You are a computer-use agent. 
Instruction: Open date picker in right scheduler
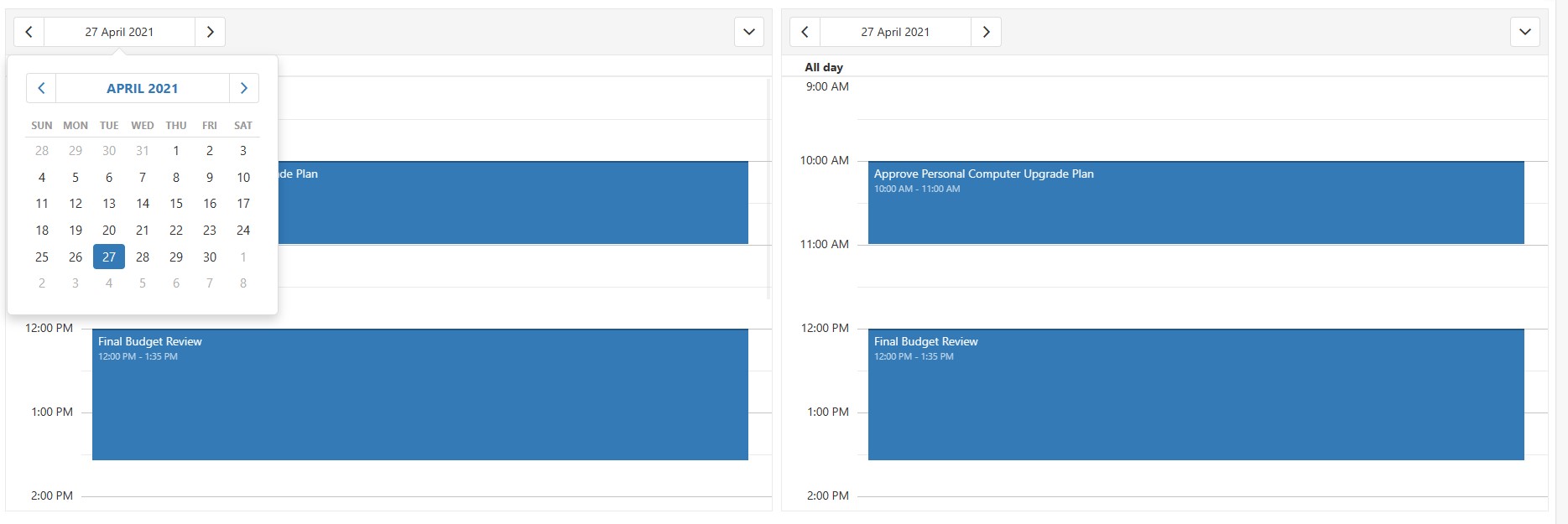pyautogui.click(x=894, y=32)
